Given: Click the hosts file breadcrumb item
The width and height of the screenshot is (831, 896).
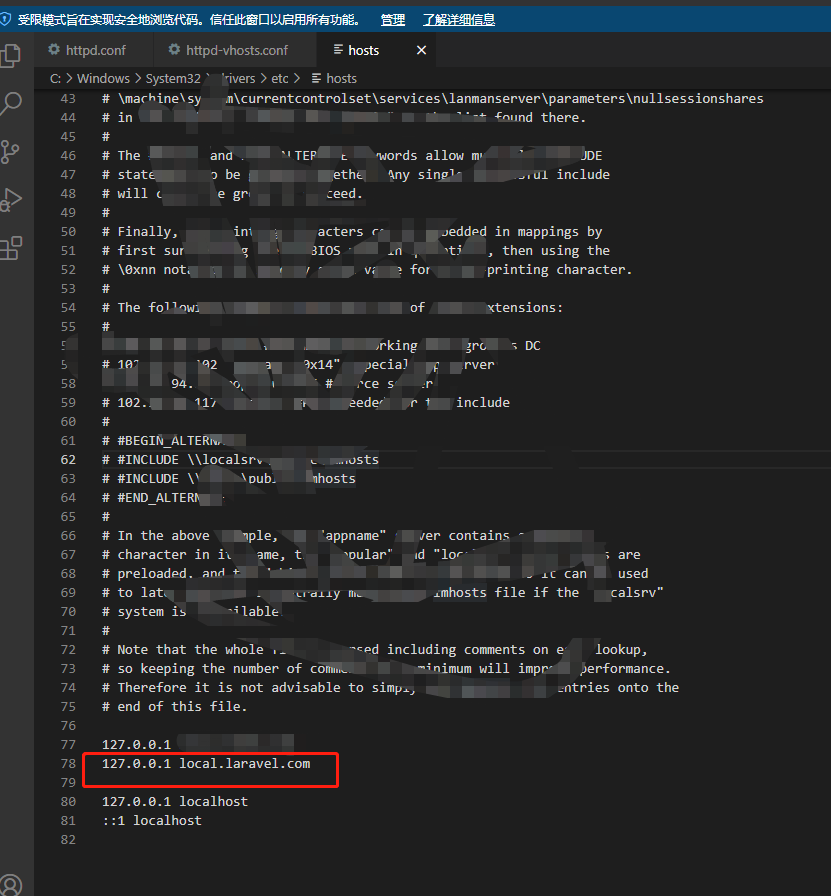Looking at the screenshot, I should pyautogui.click(x=341, y=78).
